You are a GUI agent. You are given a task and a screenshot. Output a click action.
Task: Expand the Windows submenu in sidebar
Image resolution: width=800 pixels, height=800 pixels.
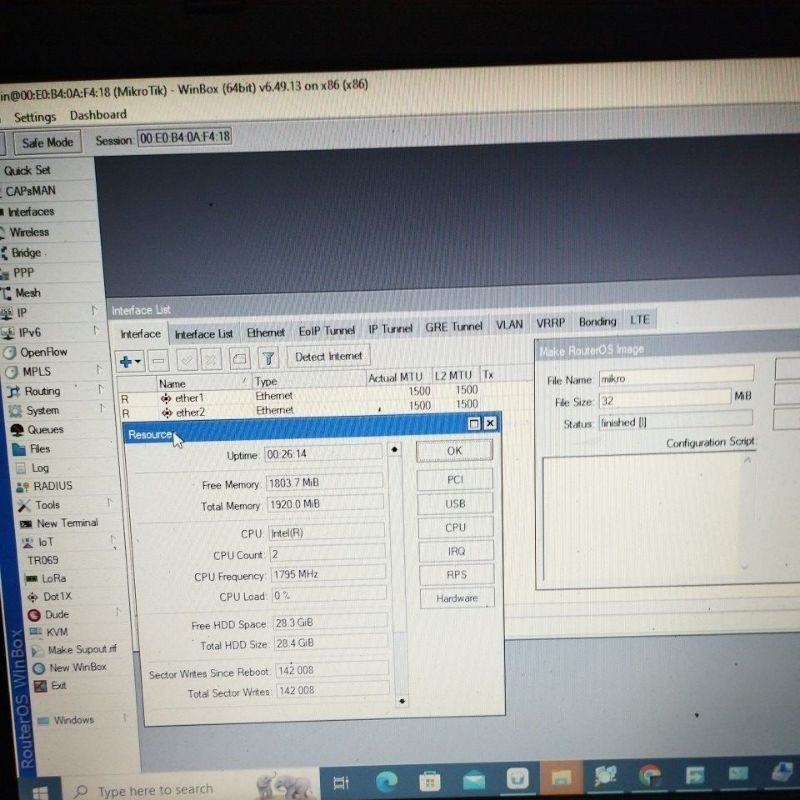point(125,718)
